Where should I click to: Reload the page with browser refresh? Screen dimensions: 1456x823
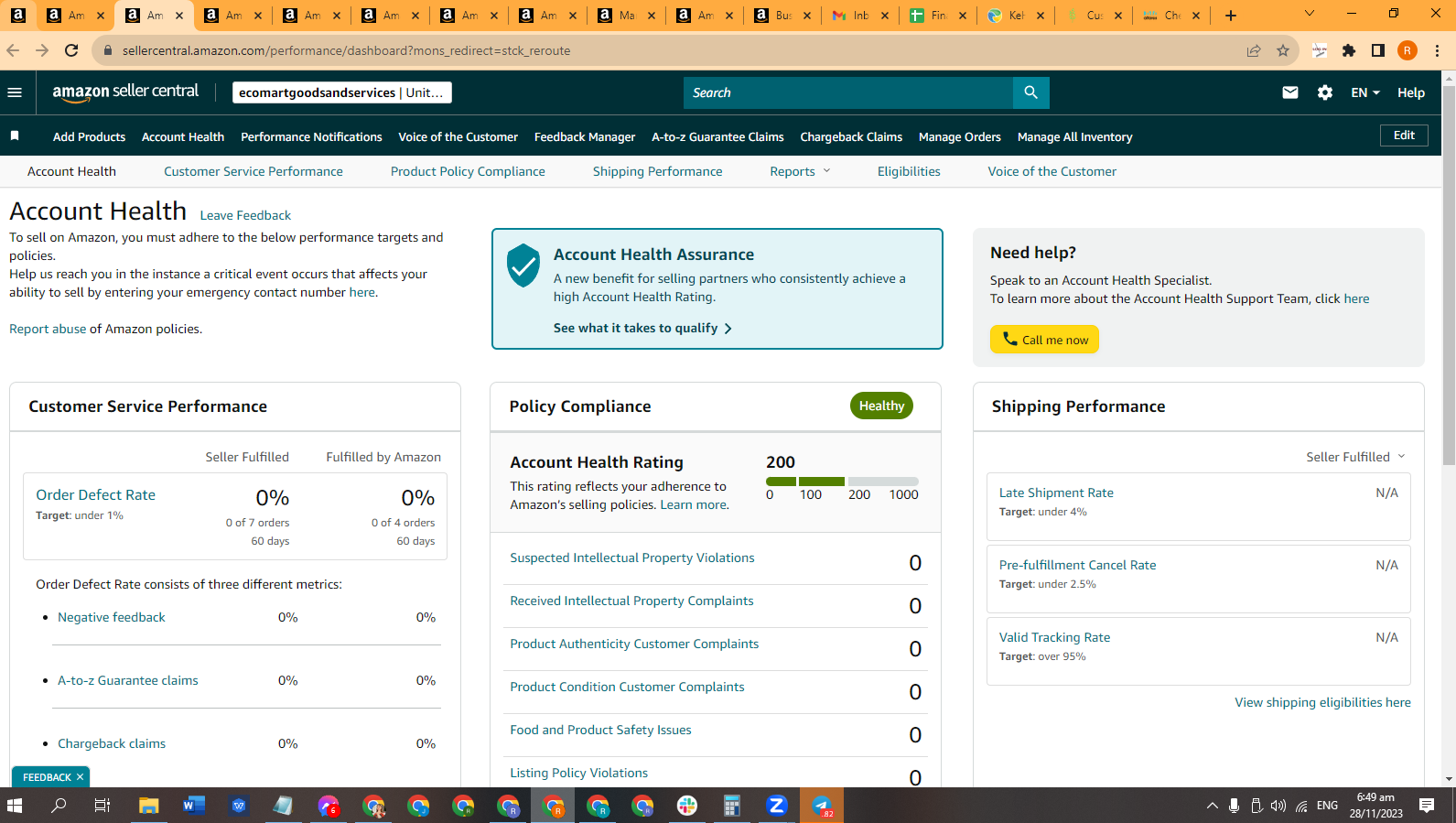[71, 50]
